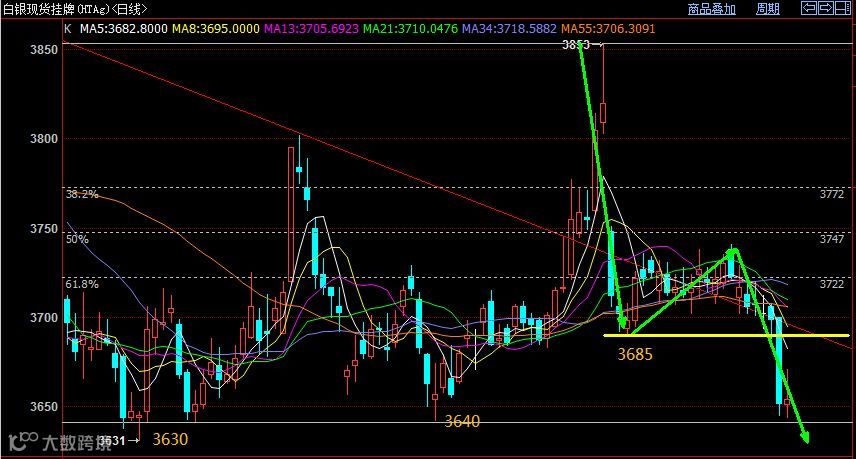Click the 3800 axis price label
Image resolution: width=856 pixels, height=459 pixels.
click(x=44, y=139)
